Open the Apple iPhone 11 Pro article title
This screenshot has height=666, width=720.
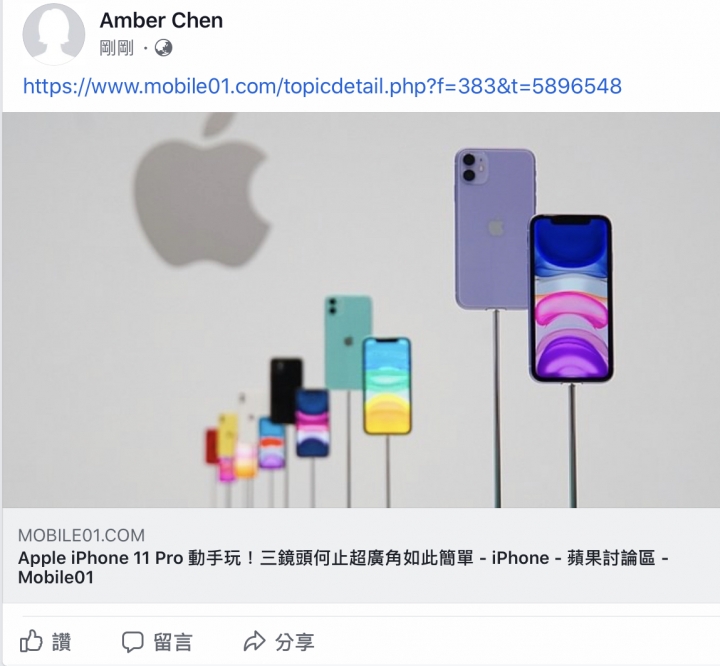(x=343, y=568)
